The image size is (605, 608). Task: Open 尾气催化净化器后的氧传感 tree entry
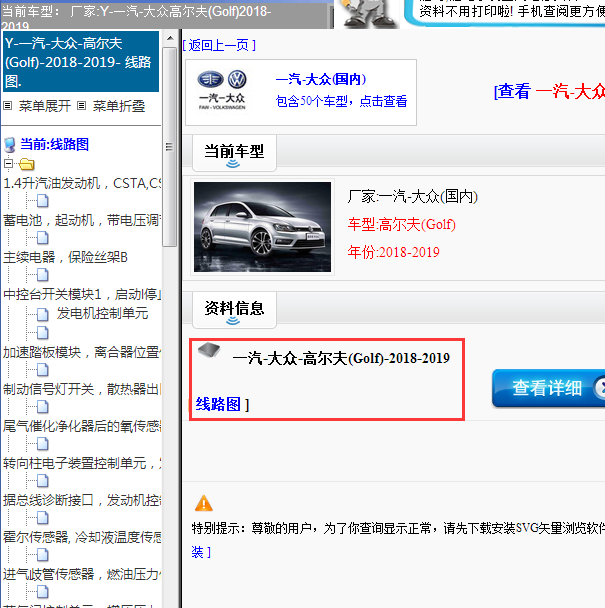(x=82, y=426)
